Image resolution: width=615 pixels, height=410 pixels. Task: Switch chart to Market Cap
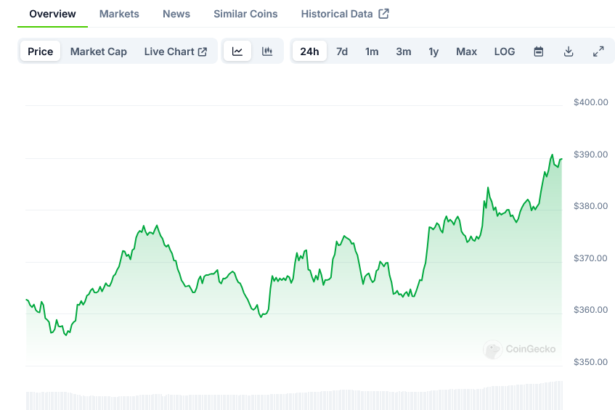click(x=98, y=51)
